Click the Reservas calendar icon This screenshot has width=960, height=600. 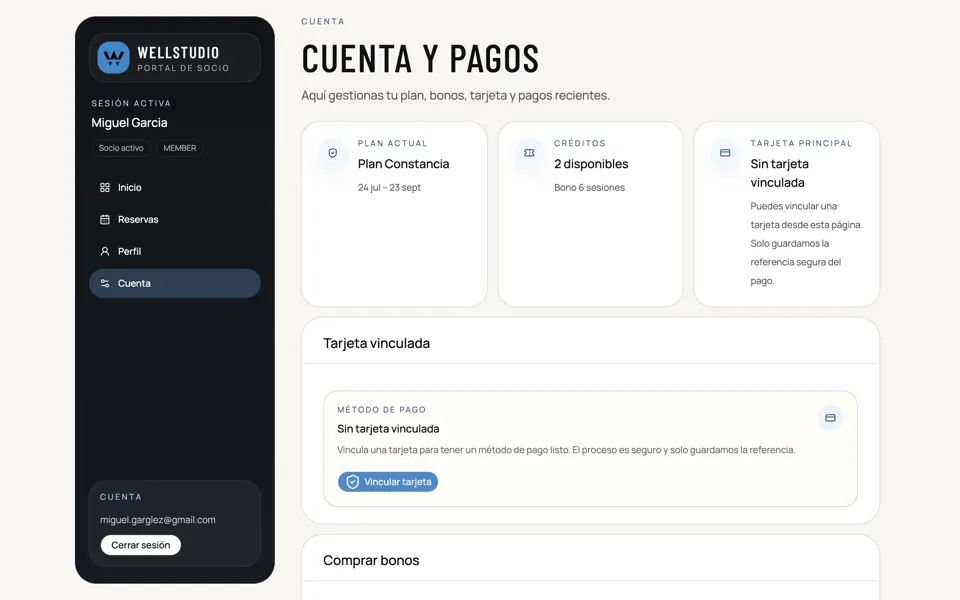coord(105,219)
